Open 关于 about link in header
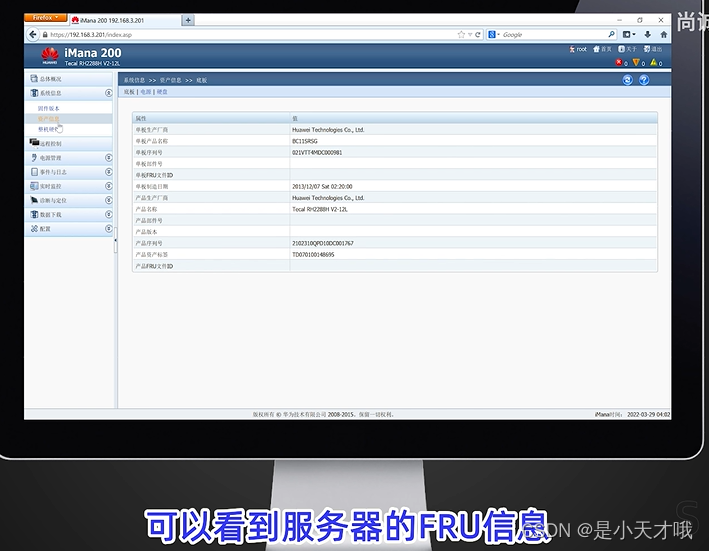This screenshot has height=551, width=709. click(x=627, y=49)
